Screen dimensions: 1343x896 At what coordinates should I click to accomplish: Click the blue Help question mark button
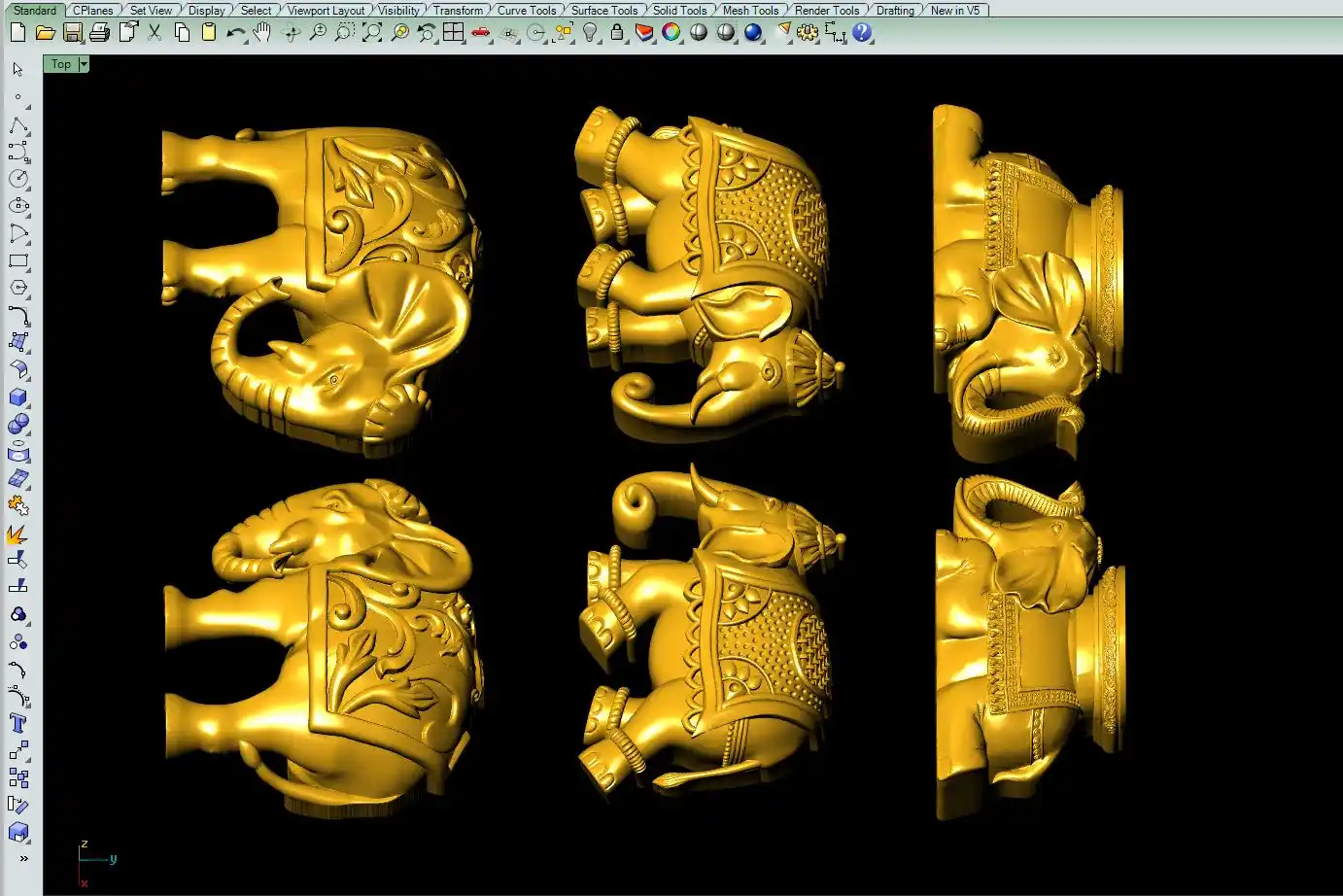point(862,33)
